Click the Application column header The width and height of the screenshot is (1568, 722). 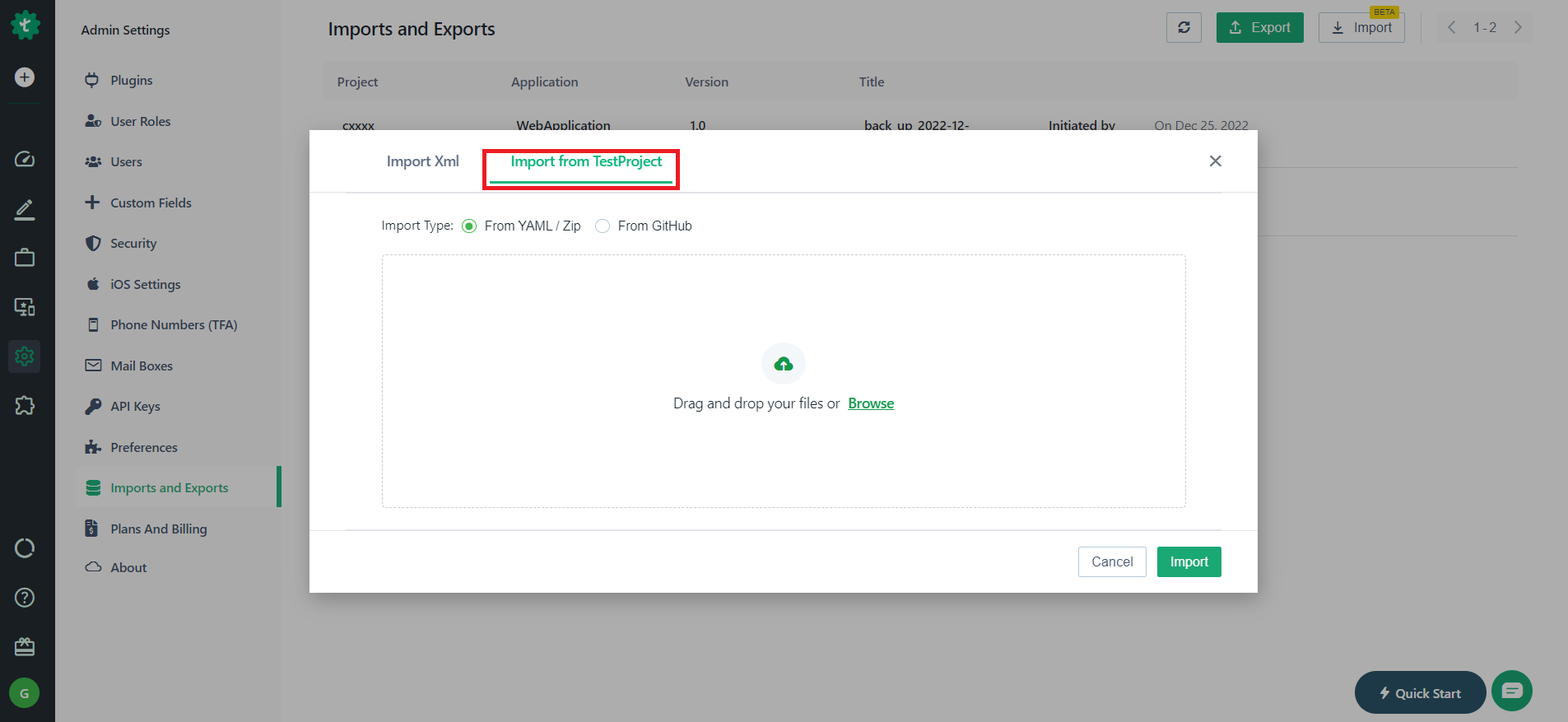click(545, 82)
